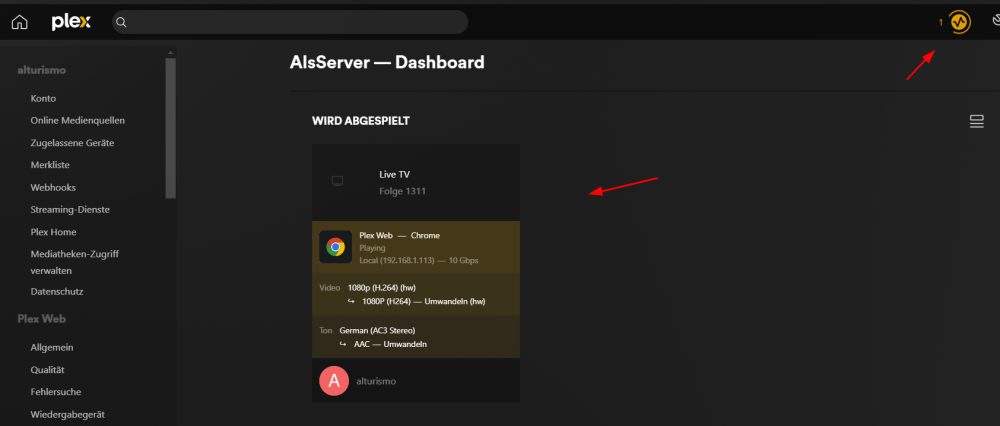Open Wiedergabegerät settings
1000x426 pixels.
tap(68, 415)
